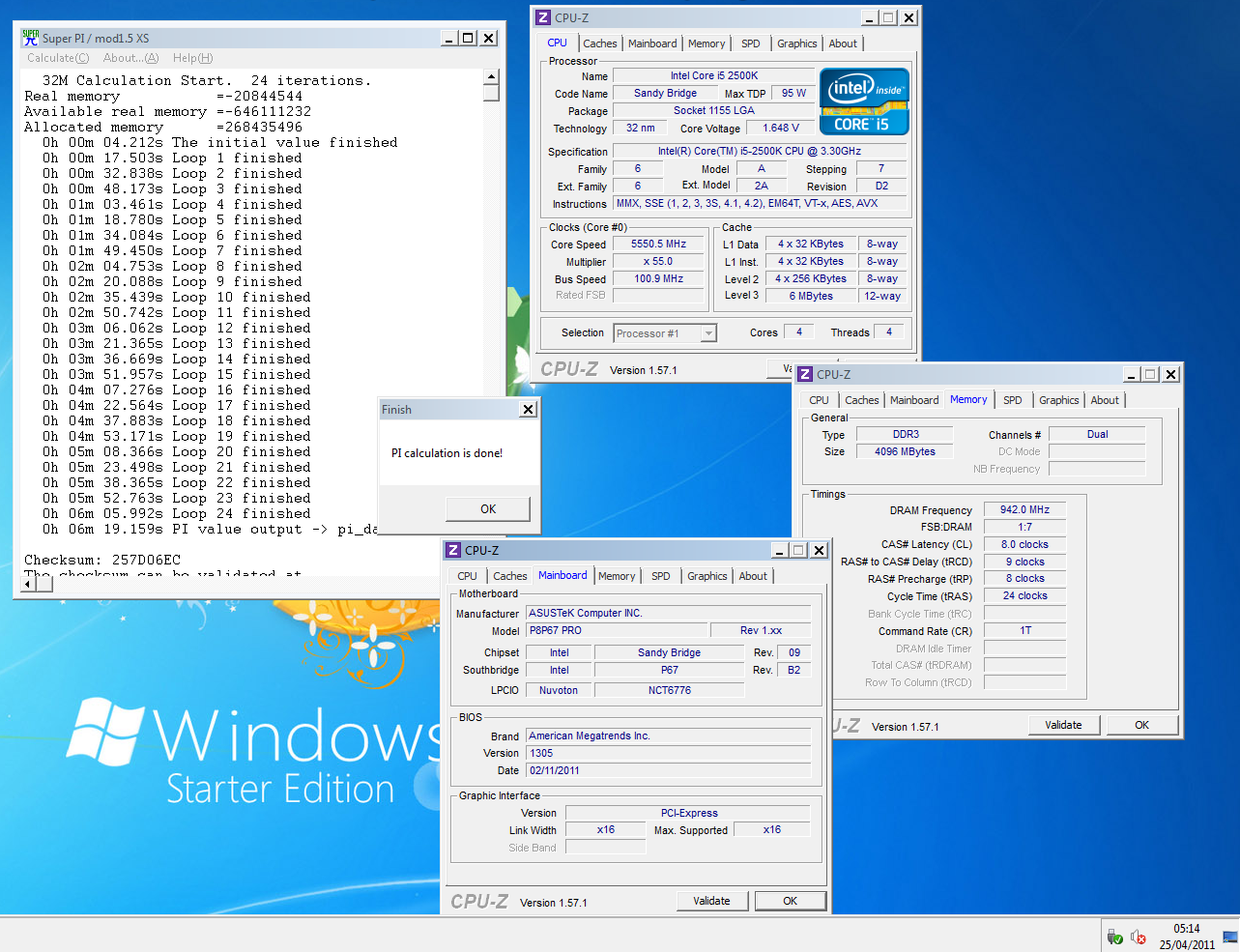Click the Super PI vertical scrollbar up arrow

tap(491, 76)
